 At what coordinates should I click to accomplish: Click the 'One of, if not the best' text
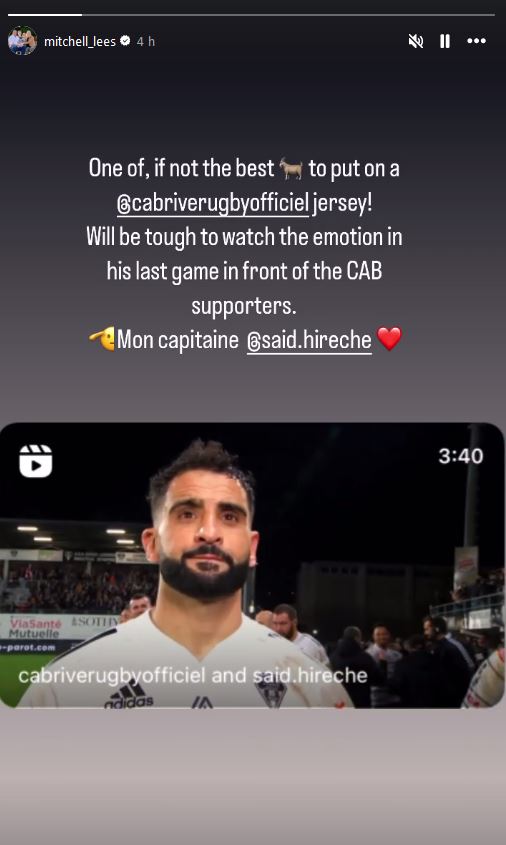(x=182, y=169)
